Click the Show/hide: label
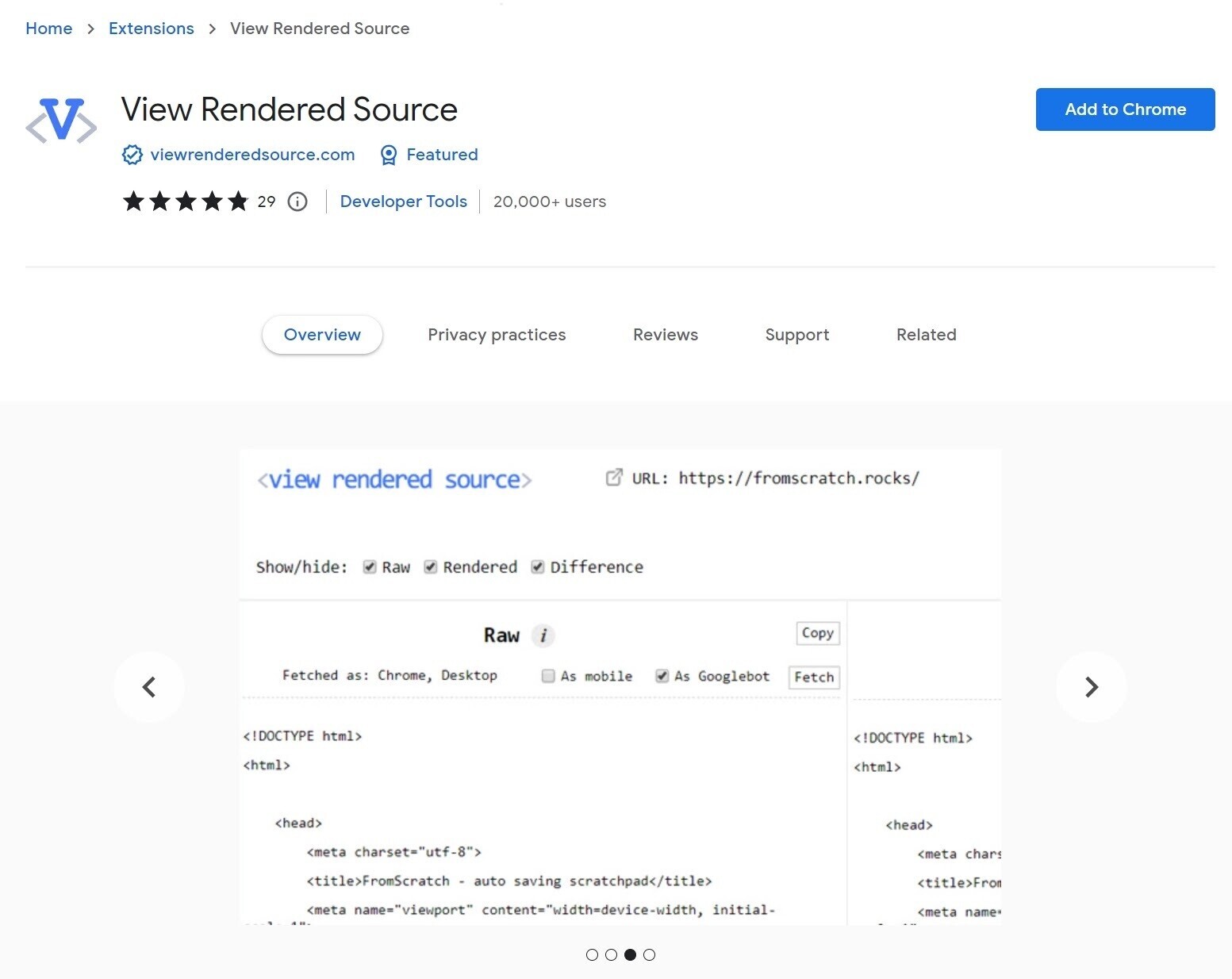 click(x=301, y=567)
